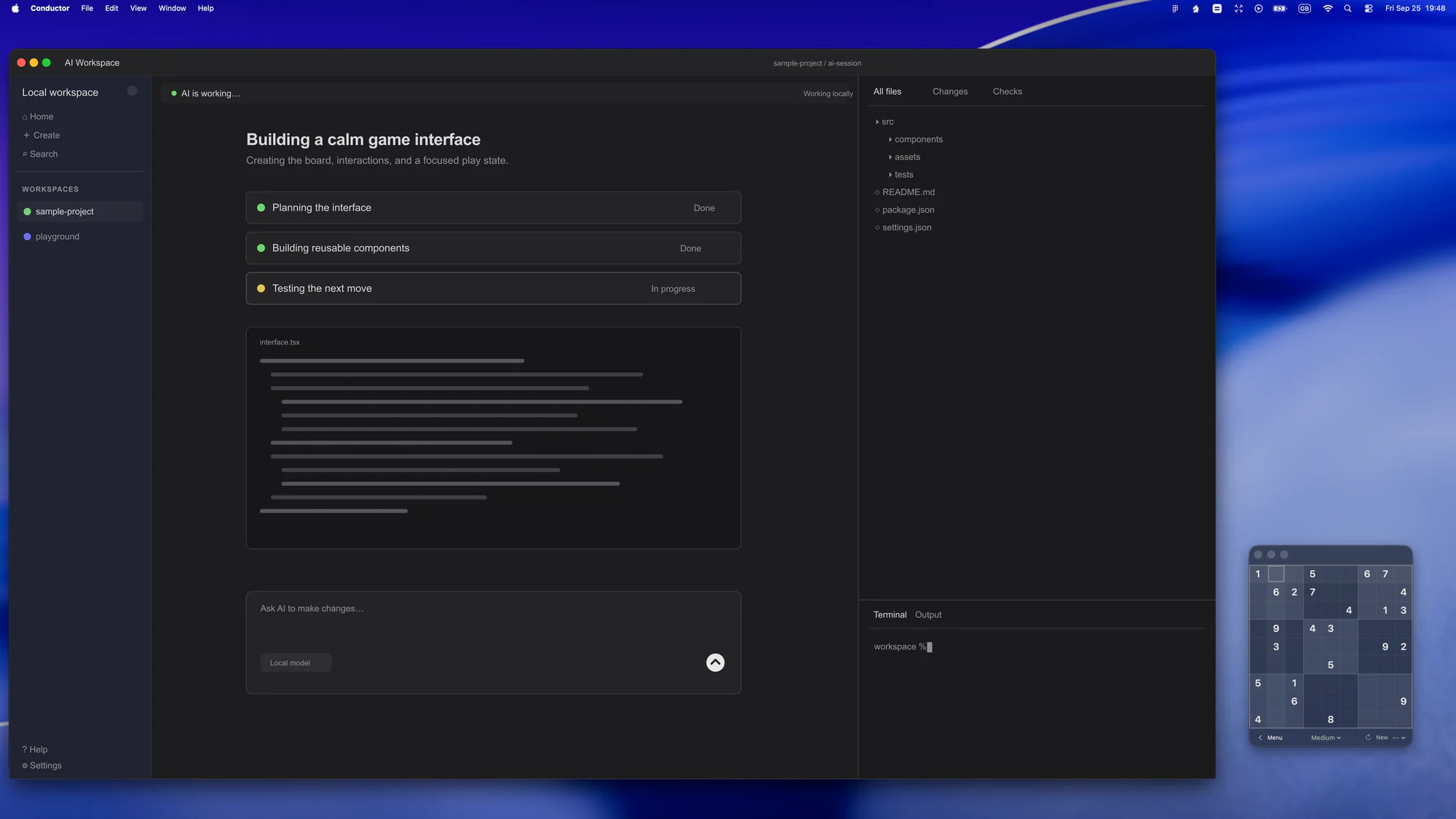
Task: Click the sample-project / ai-session title
Action: [817, 63]
